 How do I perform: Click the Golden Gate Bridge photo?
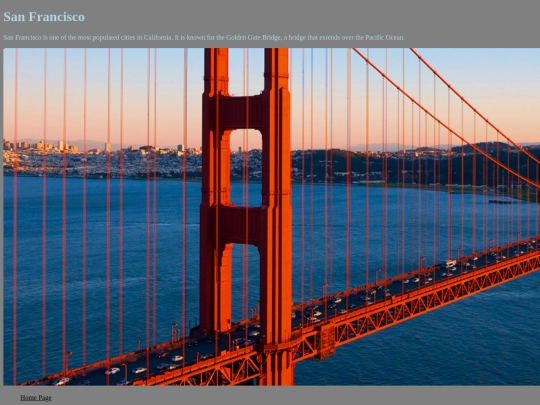[x=272, y=217]
